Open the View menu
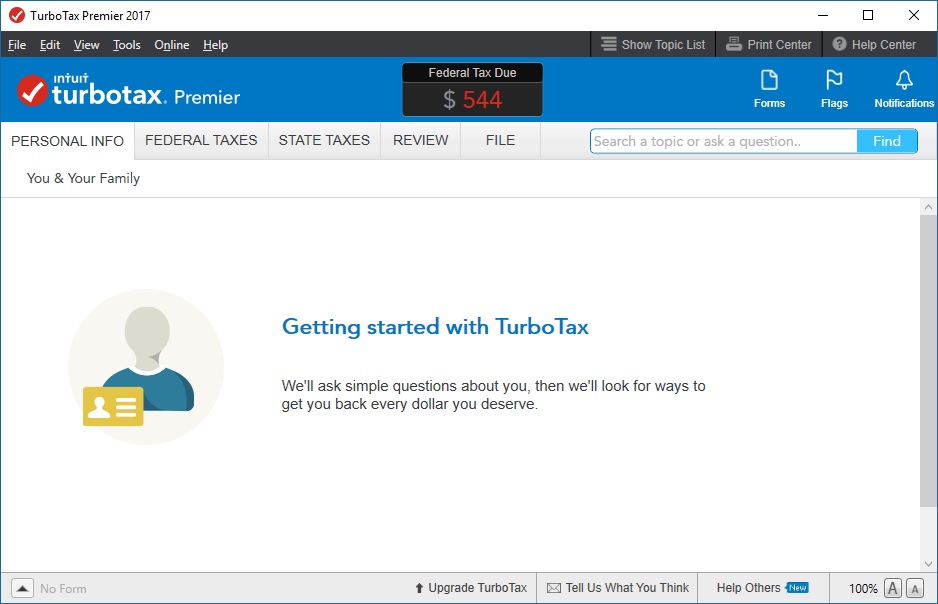Screen dimensions: 938x604 pyautogui.click(x=86, y=45)
